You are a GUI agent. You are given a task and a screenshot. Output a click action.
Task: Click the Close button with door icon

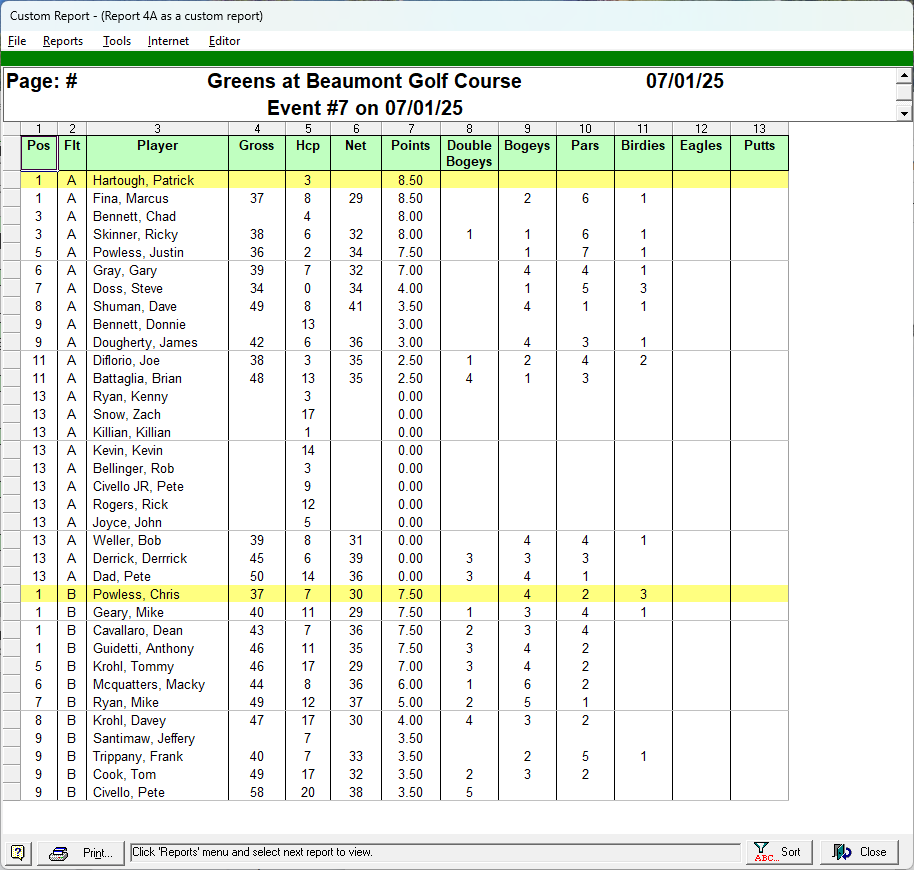click(859, 852)
